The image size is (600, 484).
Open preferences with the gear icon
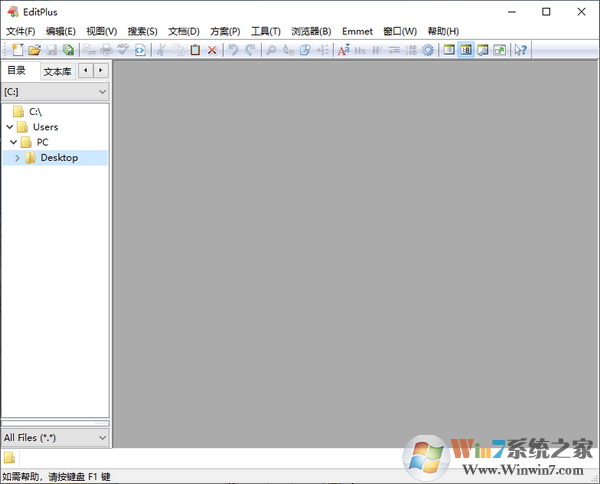428,50
